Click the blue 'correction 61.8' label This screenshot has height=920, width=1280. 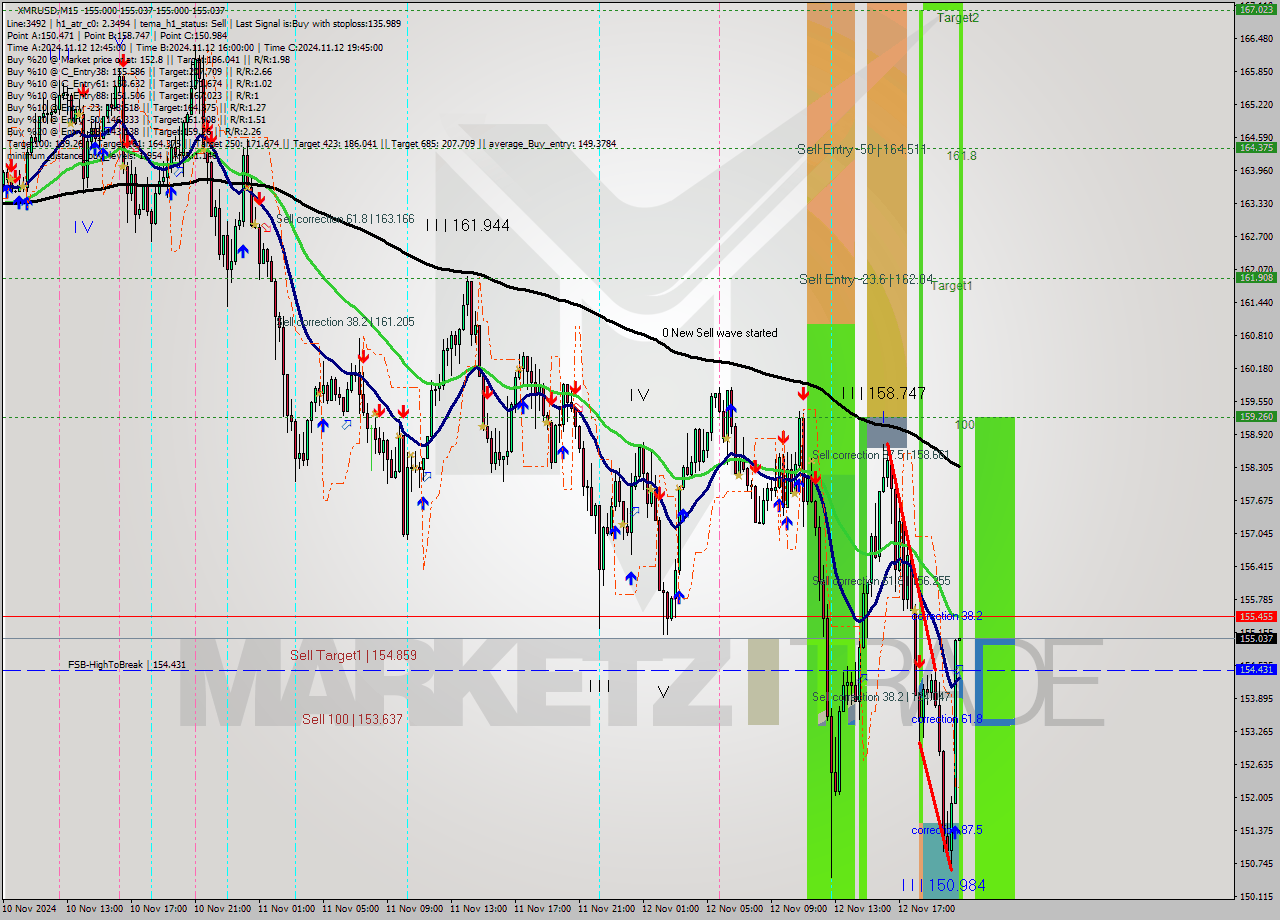coord(946,719)
